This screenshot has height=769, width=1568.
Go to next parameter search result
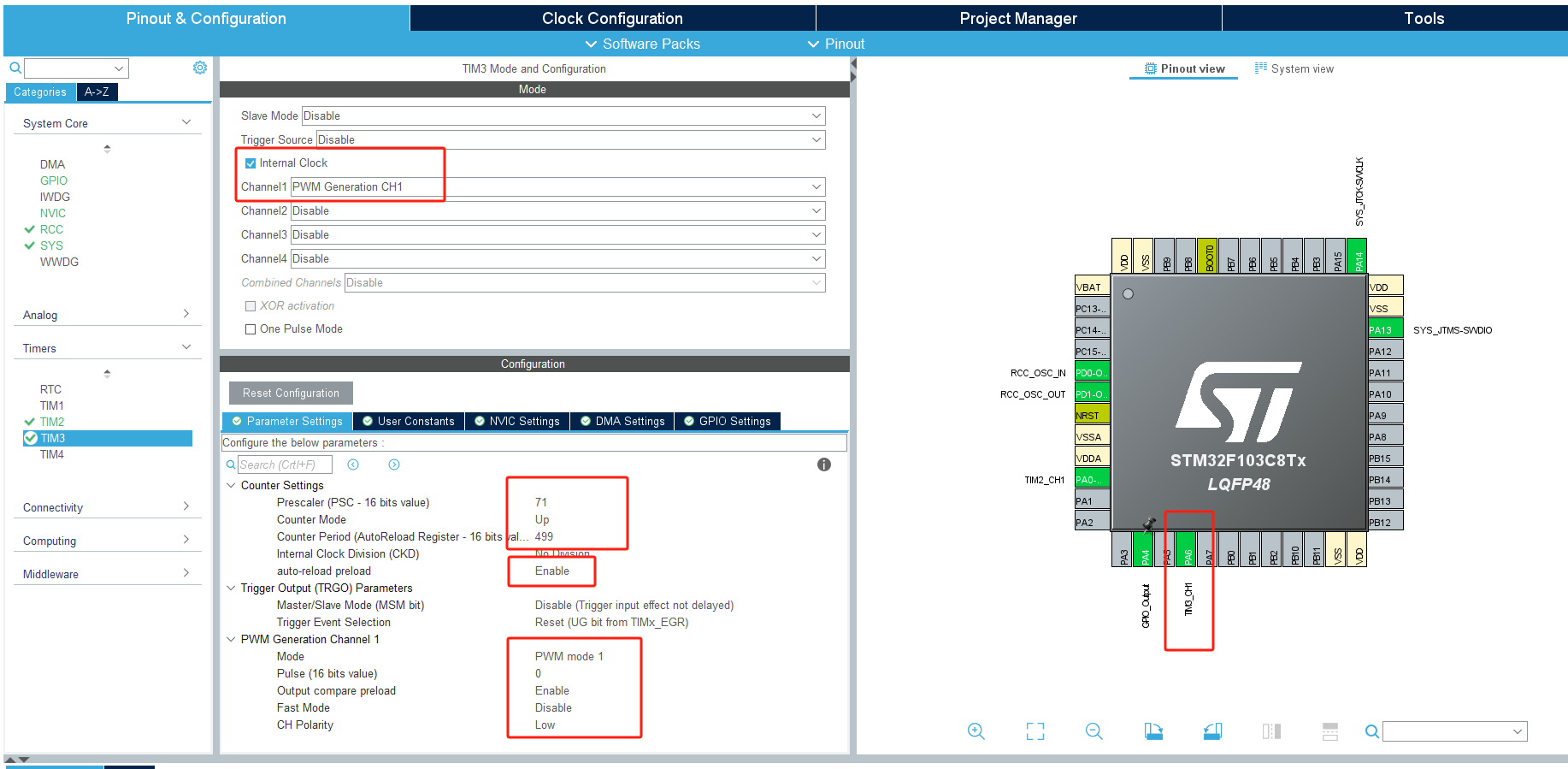pyautogui.click(x=394, y=464)
